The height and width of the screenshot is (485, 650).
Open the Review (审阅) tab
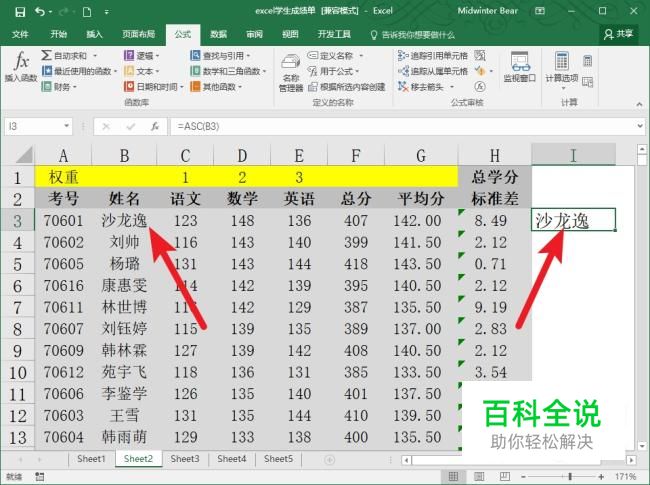tap(255, 34)
